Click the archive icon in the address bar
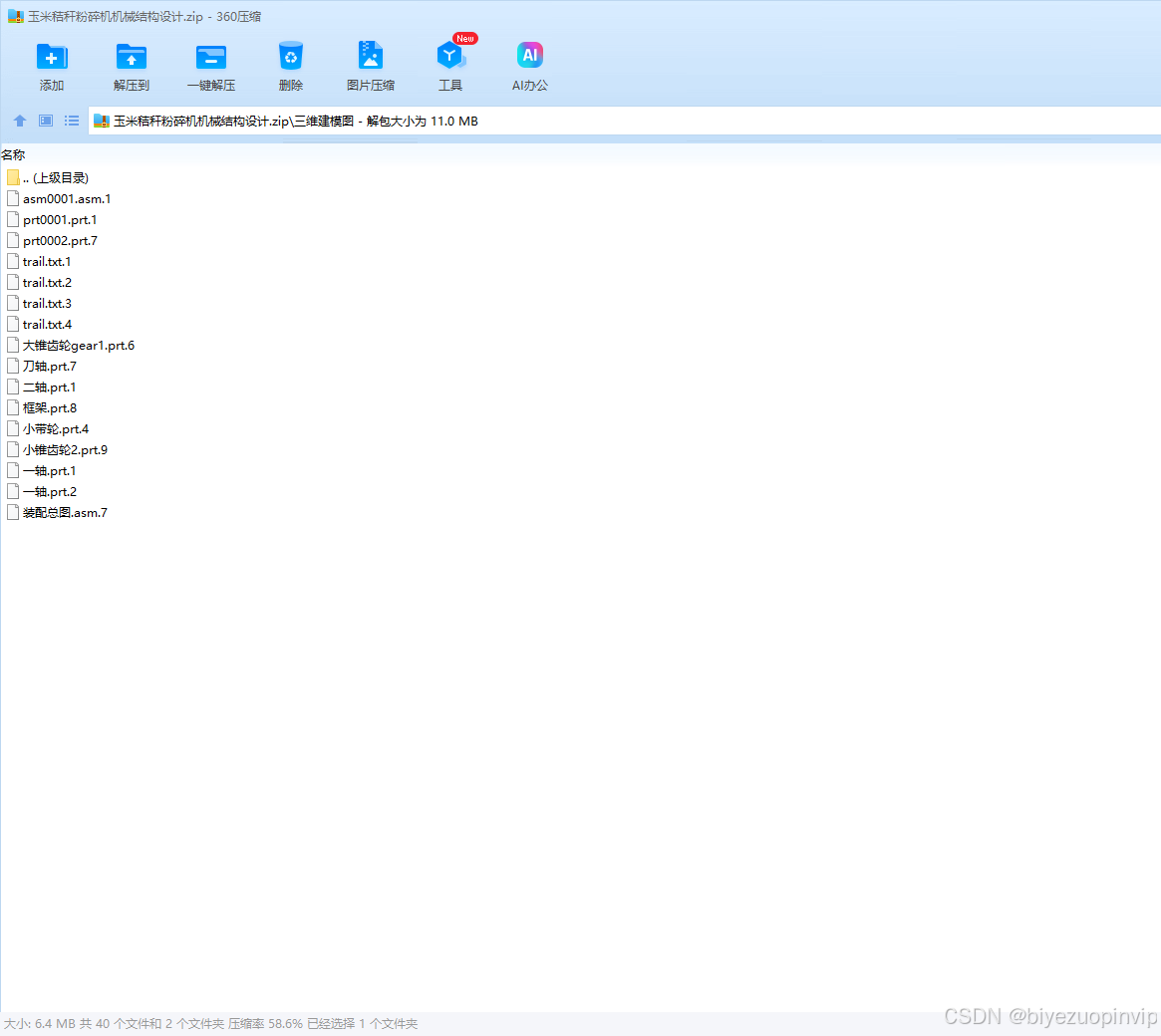This screenshot has width=1161, height=1036. pyautogui.click(x=102, y=121)
